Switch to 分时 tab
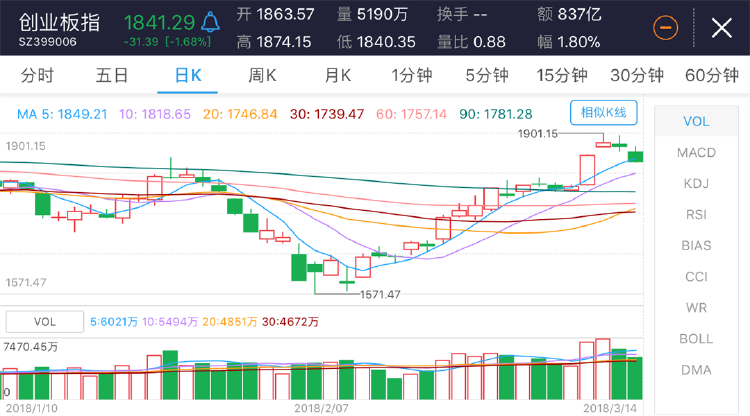This screenshot has width=750, height=416. [37, 76]
